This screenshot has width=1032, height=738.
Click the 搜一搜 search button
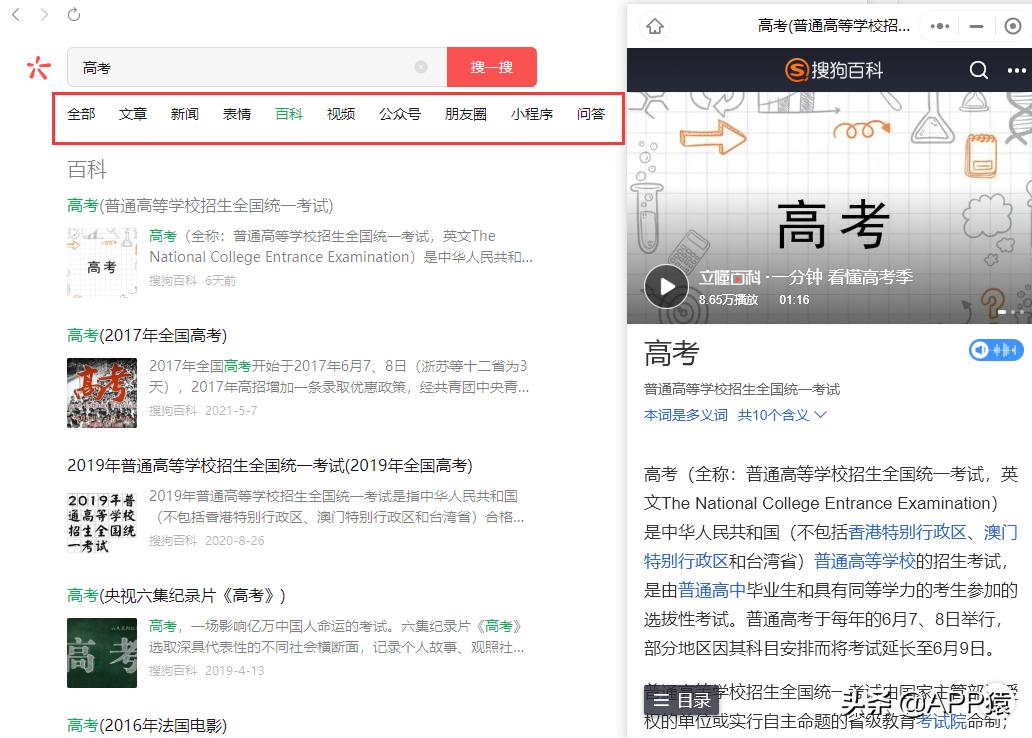pyautogui.click(x=492, y=66)
